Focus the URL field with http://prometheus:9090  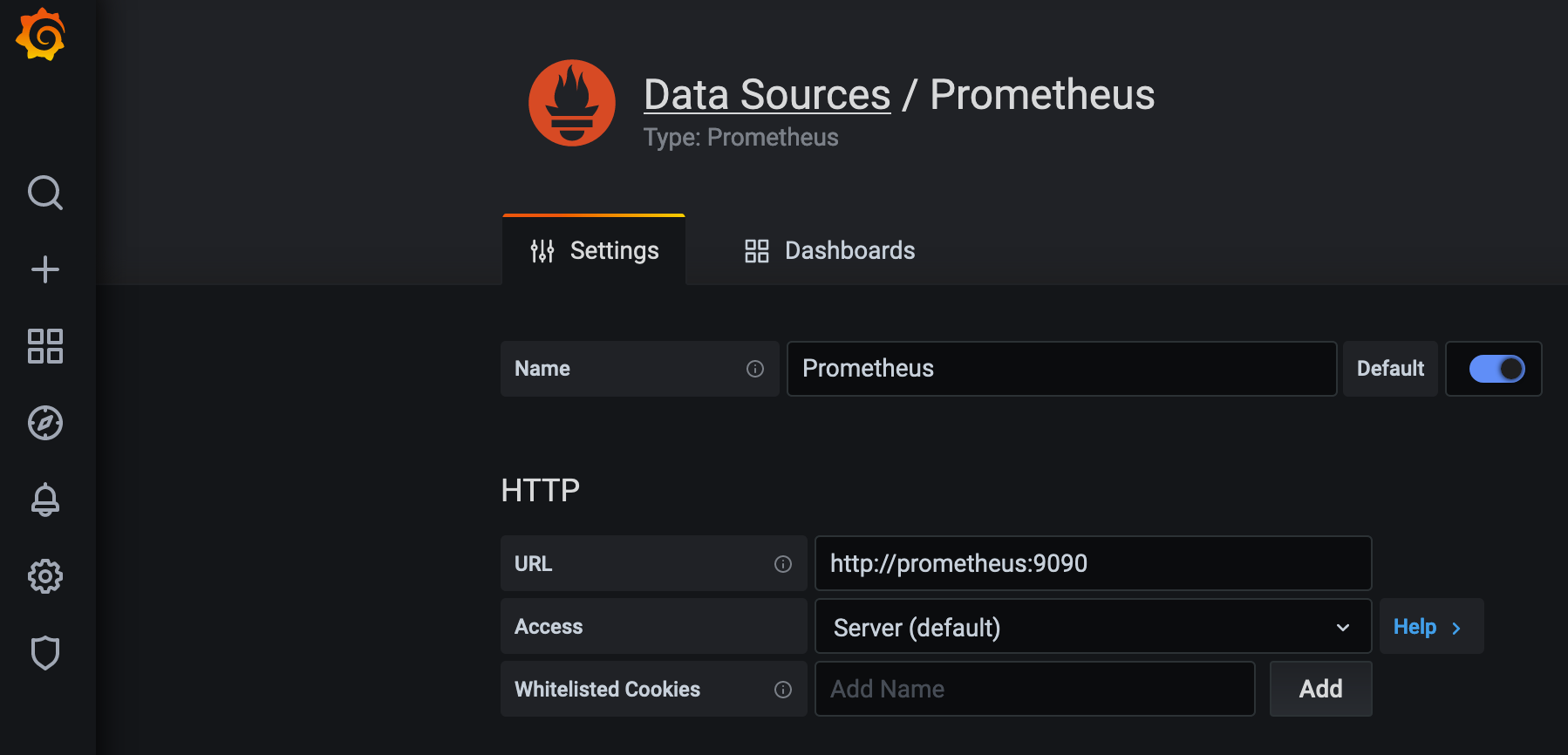[x=1093, y=563]
